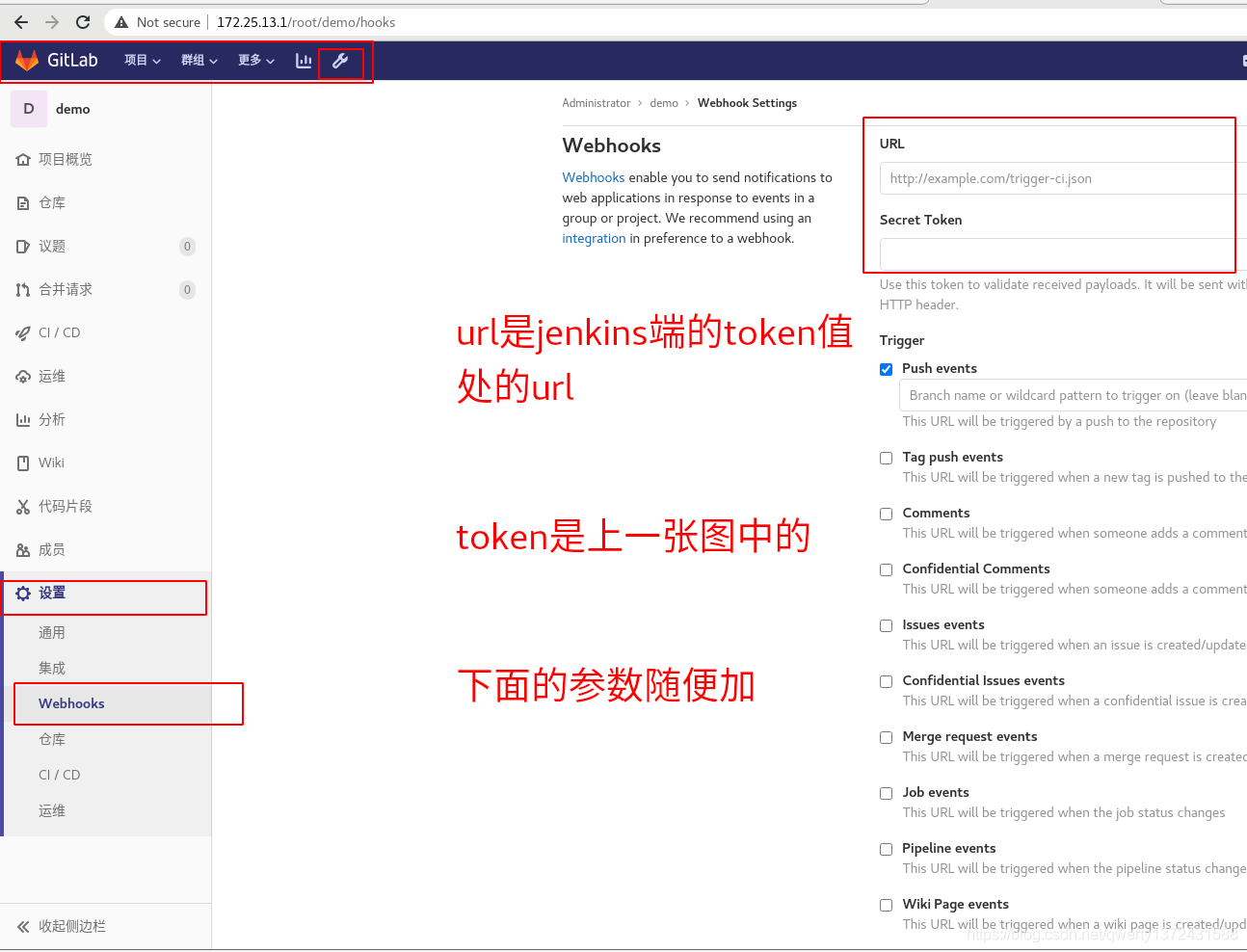Click the browser forward arrow
Image resolution: width=1247 pixels, height=952 pixels.
(x=52, y=22)
